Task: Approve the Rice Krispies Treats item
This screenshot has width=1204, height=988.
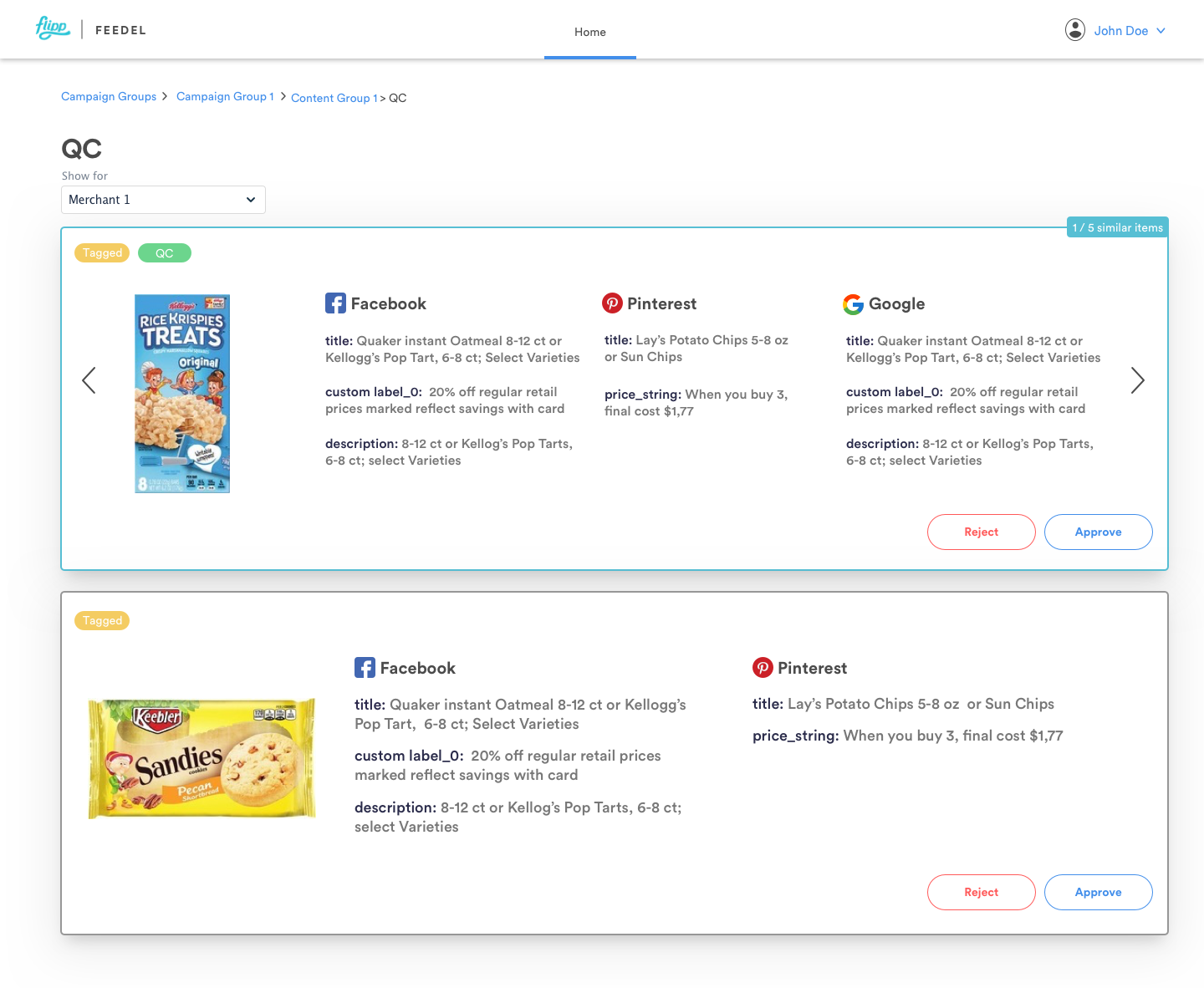Action: [1099, 532]
